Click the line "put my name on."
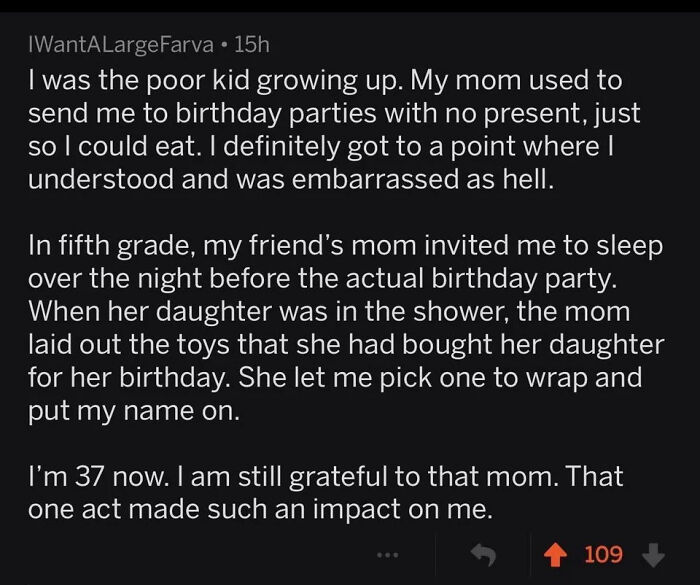 [134, 412]
